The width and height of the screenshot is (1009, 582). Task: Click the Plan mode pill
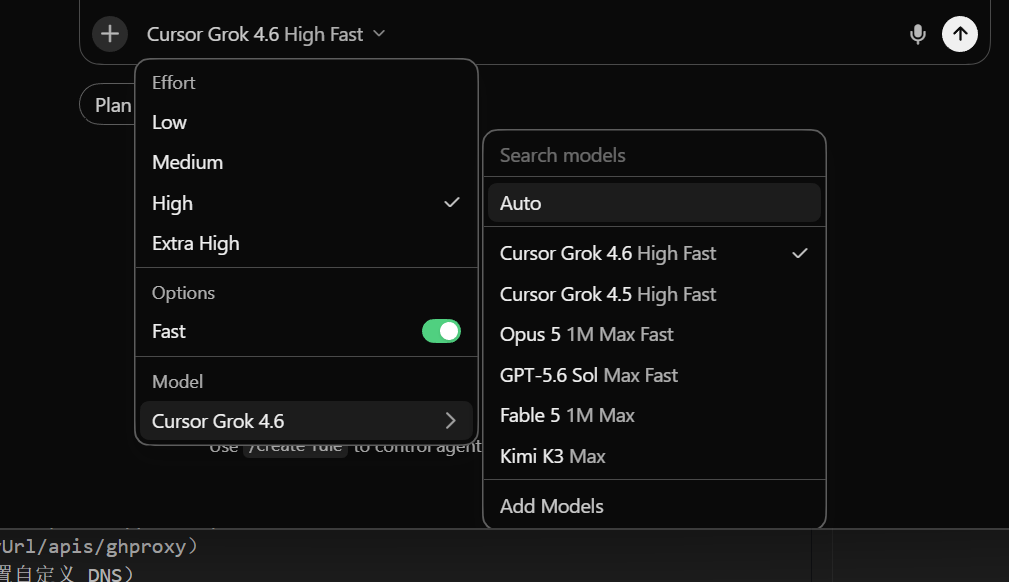108,105
